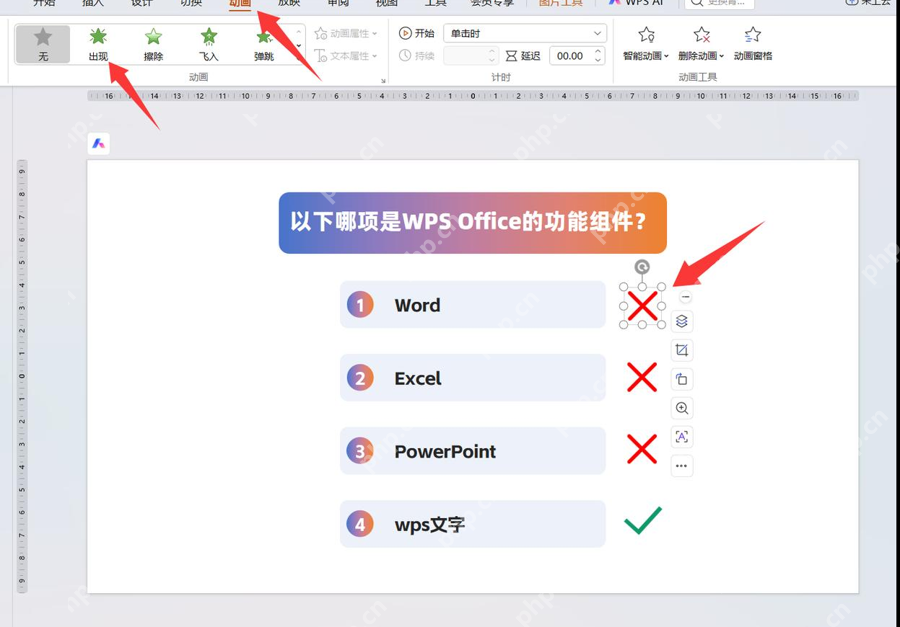900x627 pixels.
Task: Select the PowerPoint option box
Action: tap(472, 451)
